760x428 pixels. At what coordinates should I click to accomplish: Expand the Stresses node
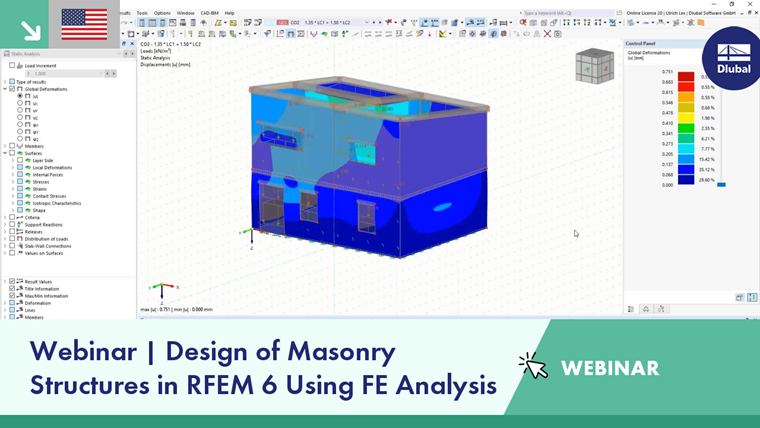coord(13,182)
